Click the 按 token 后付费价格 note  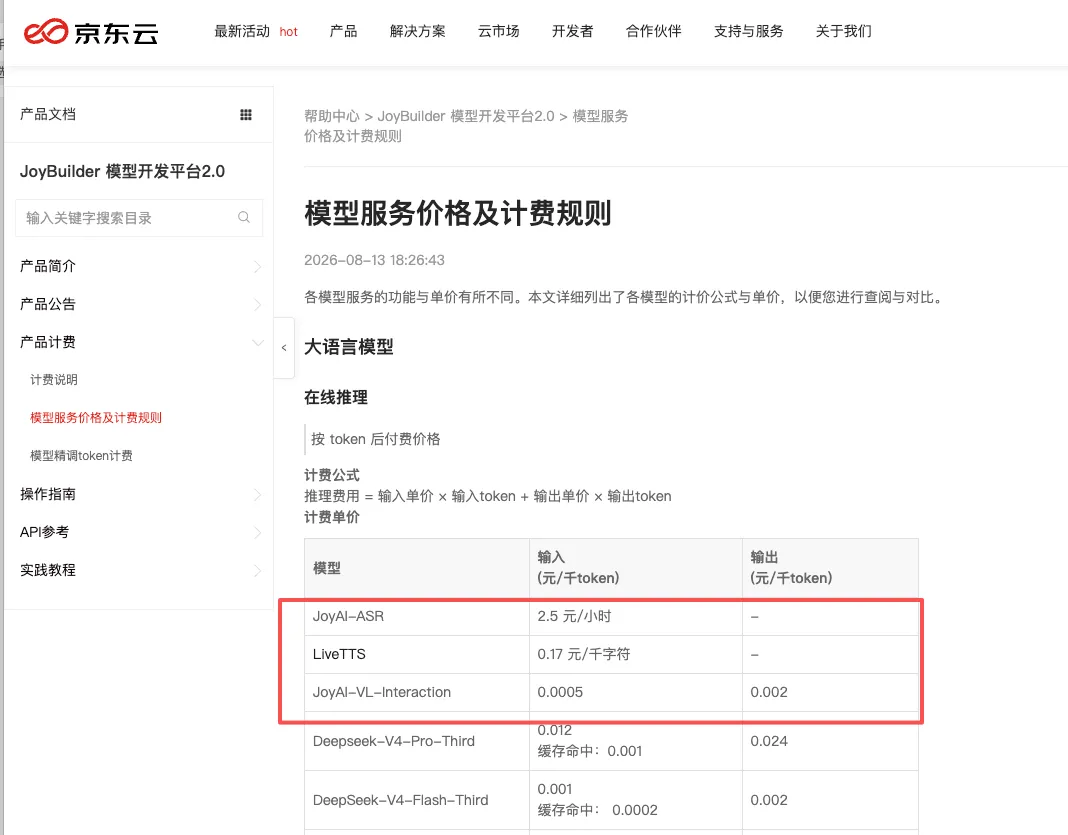tap(376, 439)
